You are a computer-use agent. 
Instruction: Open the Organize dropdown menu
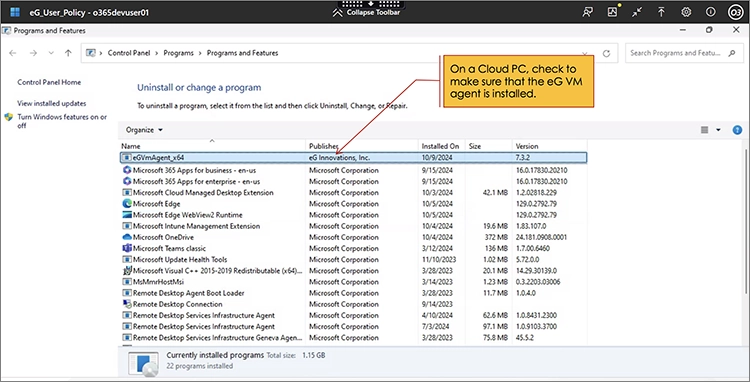pyautogui.click(x=144, y=130)
